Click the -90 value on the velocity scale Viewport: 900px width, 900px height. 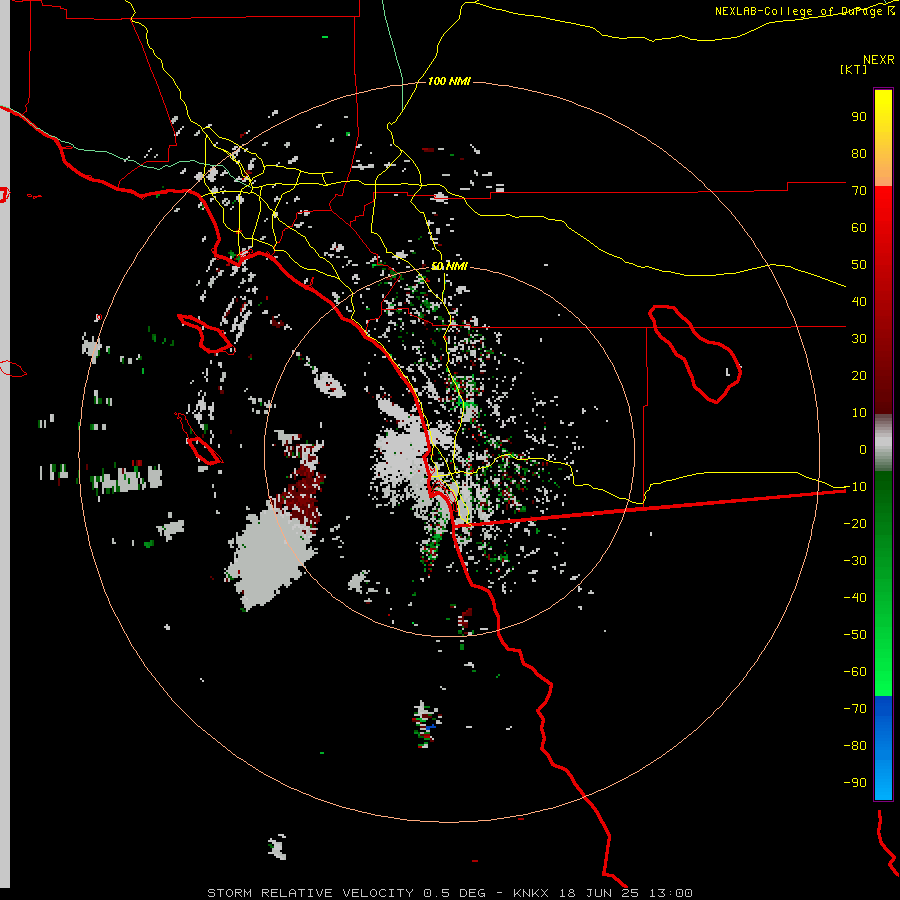pos(855,783)
